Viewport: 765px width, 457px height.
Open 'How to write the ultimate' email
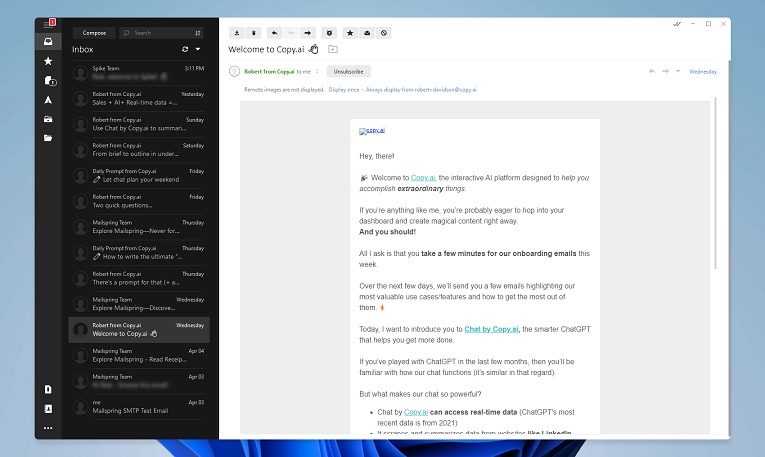click(x=139, y=253)
